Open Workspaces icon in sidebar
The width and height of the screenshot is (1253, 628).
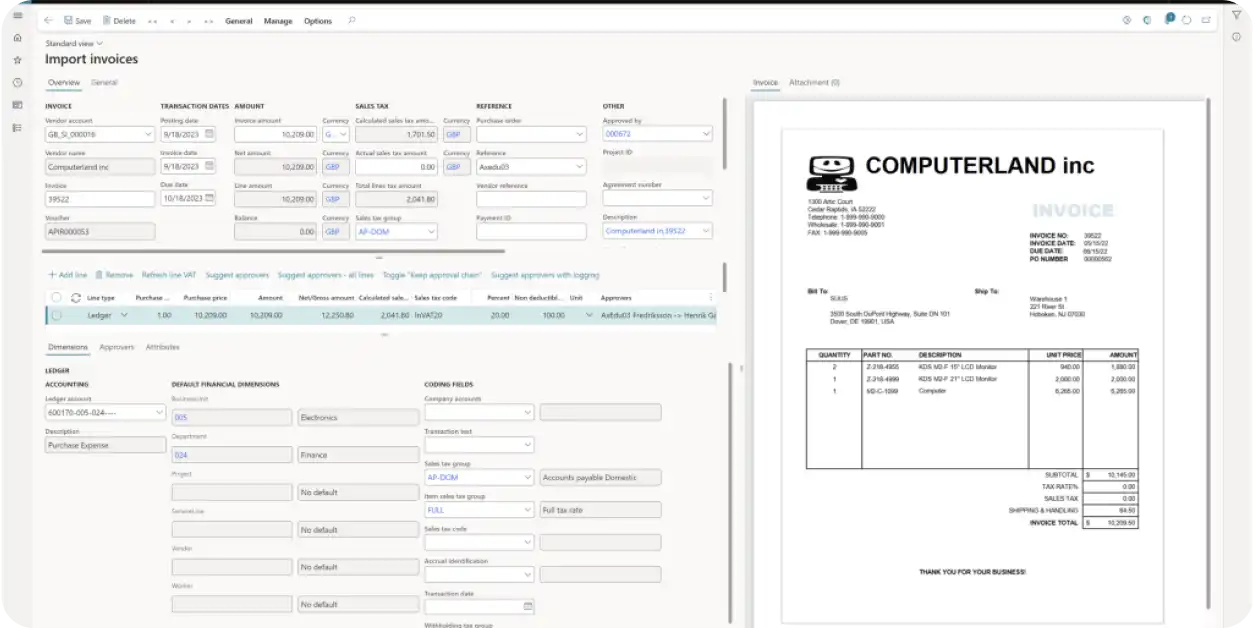[x=17, y=105]
